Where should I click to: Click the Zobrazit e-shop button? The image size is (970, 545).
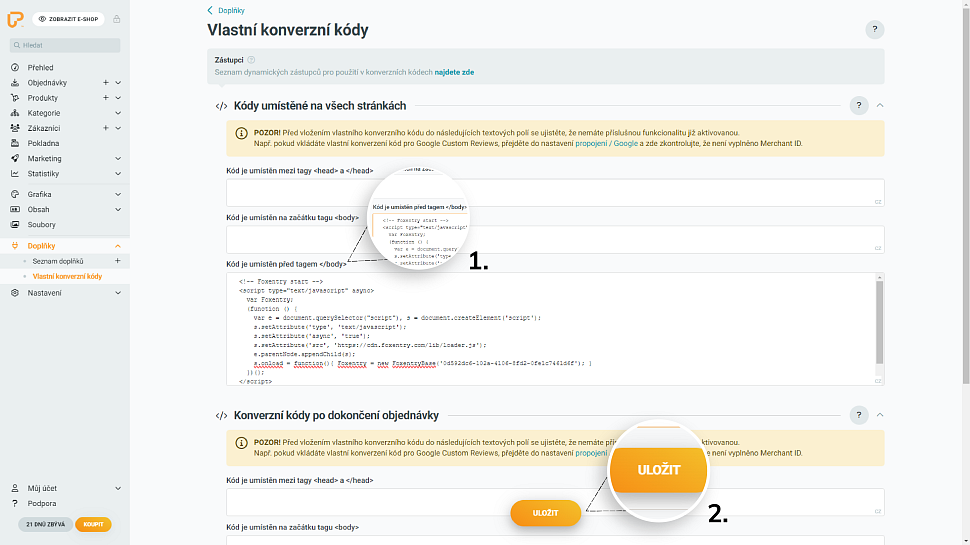click(x=69, y=19)
